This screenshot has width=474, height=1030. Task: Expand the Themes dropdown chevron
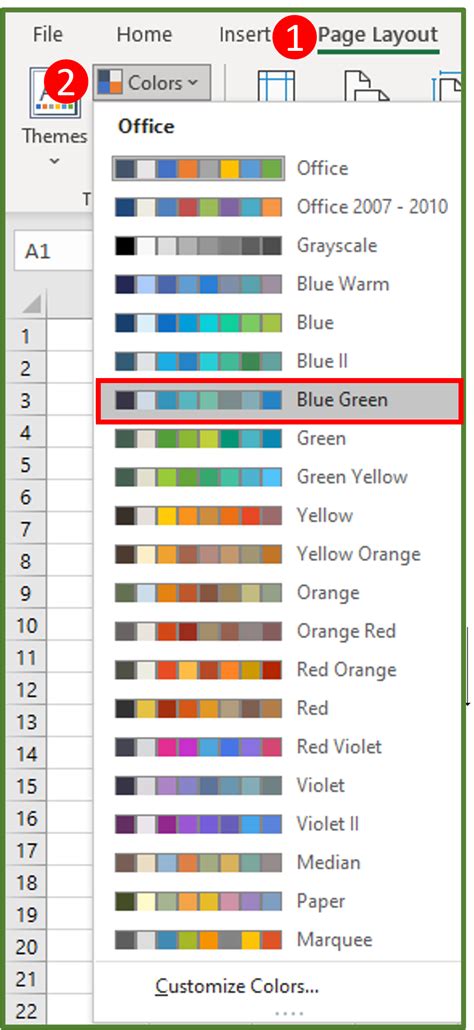(x=54, y=160)
